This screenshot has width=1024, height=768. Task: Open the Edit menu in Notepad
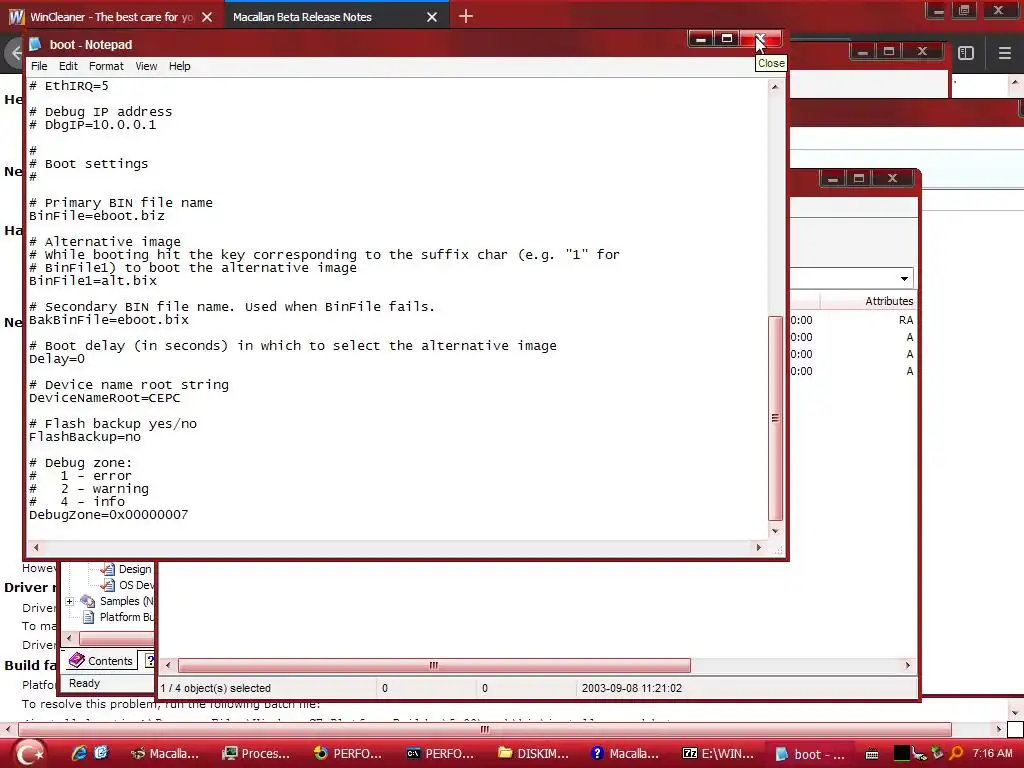tap(68, 66)
